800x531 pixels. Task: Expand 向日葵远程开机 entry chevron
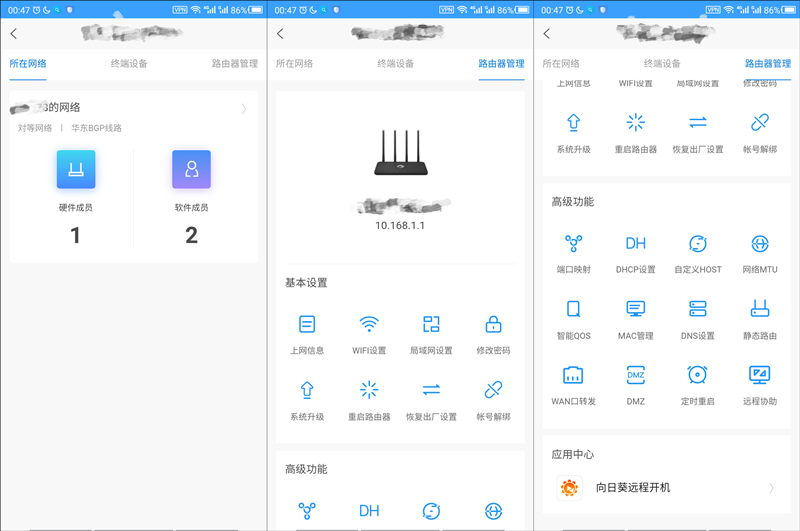771,488
